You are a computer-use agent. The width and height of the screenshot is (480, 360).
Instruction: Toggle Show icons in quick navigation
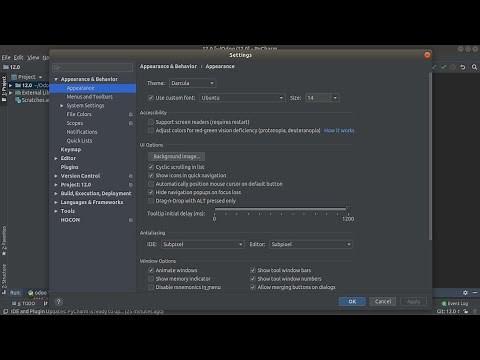pos(151,175)
